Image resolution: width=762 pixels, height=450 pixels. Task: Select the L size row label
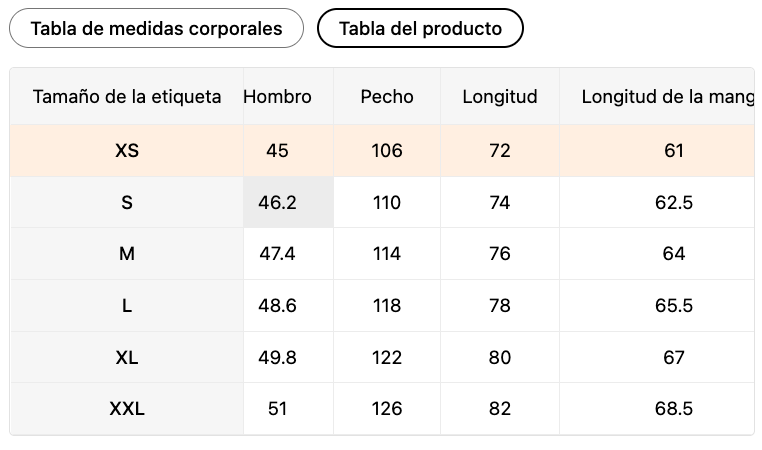pos(127,306)
